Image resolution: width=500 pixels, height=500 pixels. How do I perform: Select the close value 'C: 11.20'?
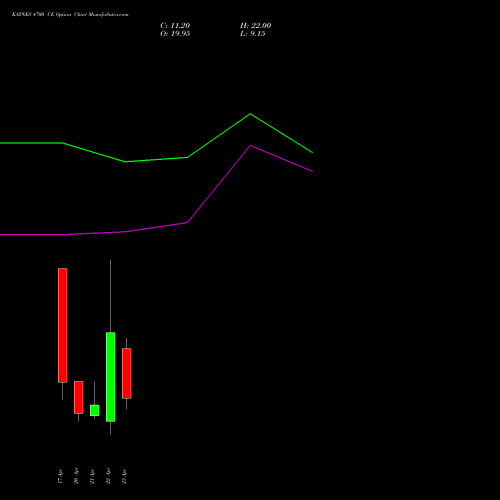[175, 26]
